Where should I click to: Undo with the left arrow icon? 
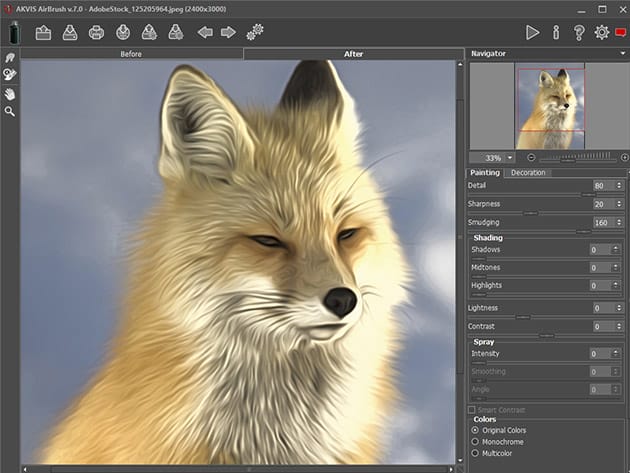pos(205,32)
